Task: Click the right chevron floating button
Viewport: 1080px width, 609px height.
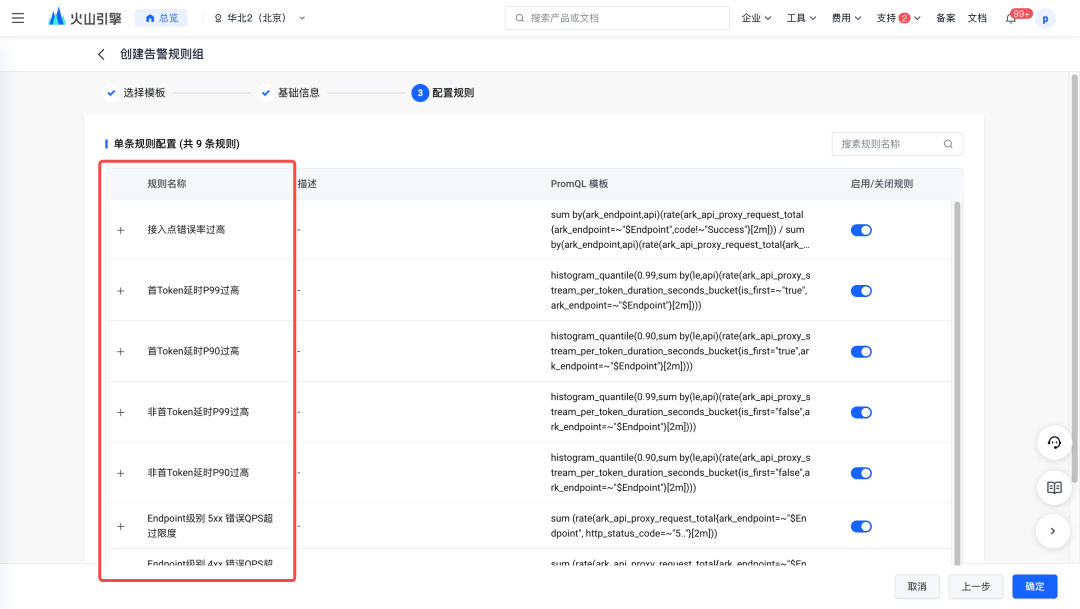Action: (1053, 531)
